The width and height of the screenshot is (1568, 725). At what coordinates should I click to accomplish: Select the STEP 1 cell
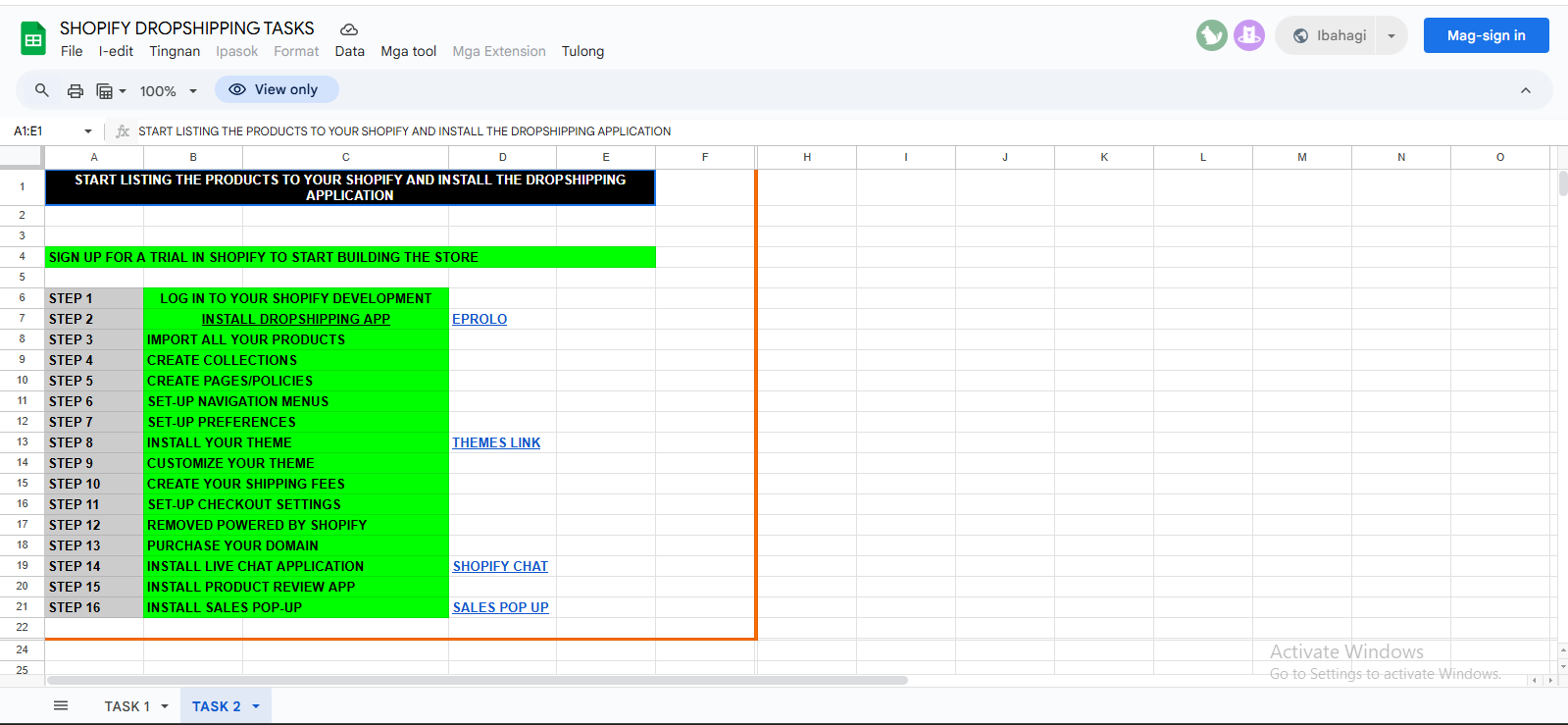pyautogui.click(x=94, y=298)
